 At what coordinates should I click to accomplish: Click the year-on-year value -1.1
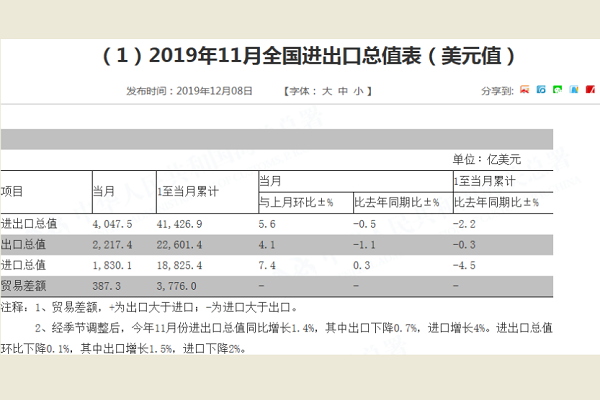pyautogui.click(x=364, y=245)
